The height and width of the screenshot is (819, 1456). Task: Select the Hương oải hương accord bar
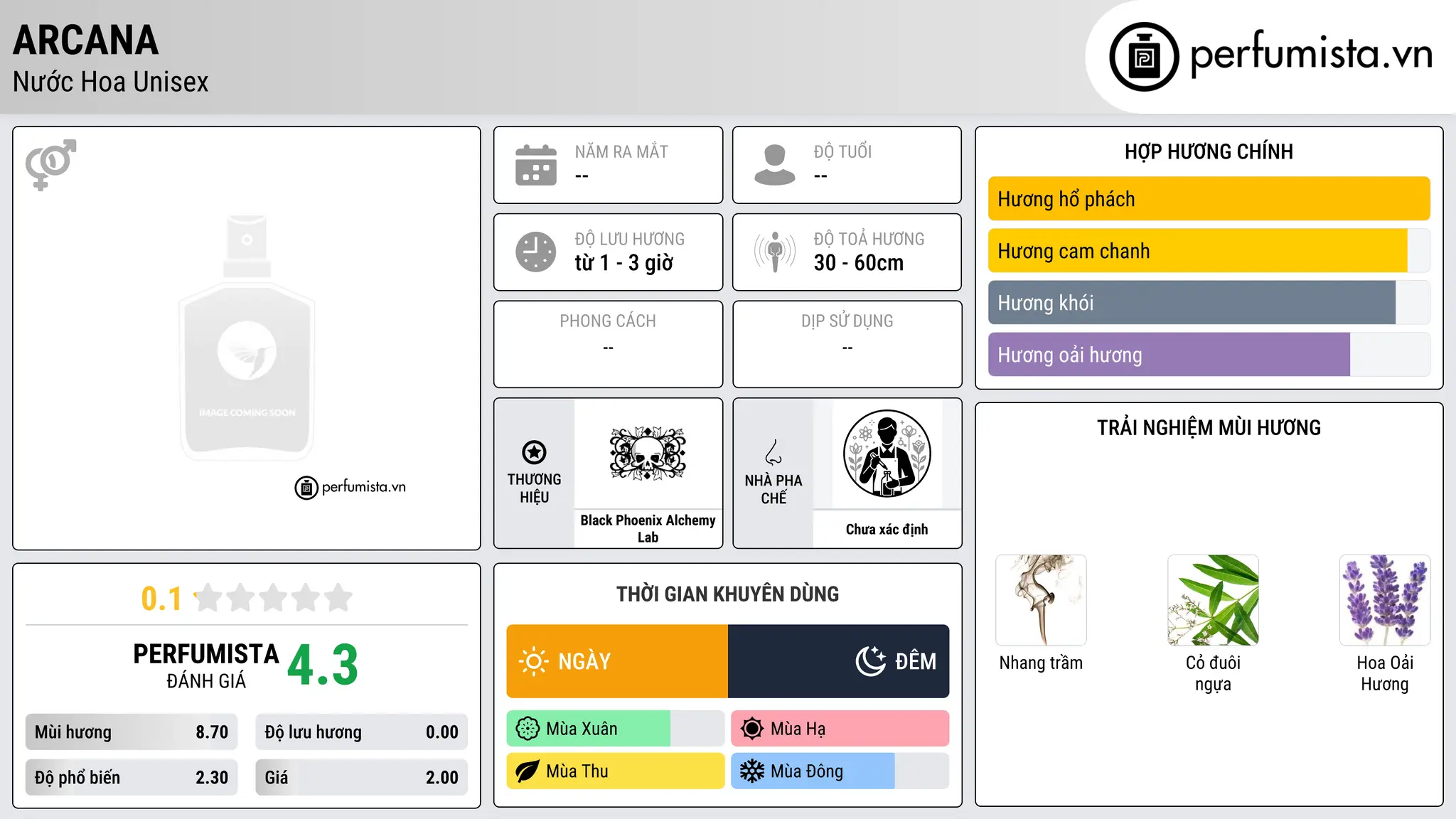(x=1209, y=355)
